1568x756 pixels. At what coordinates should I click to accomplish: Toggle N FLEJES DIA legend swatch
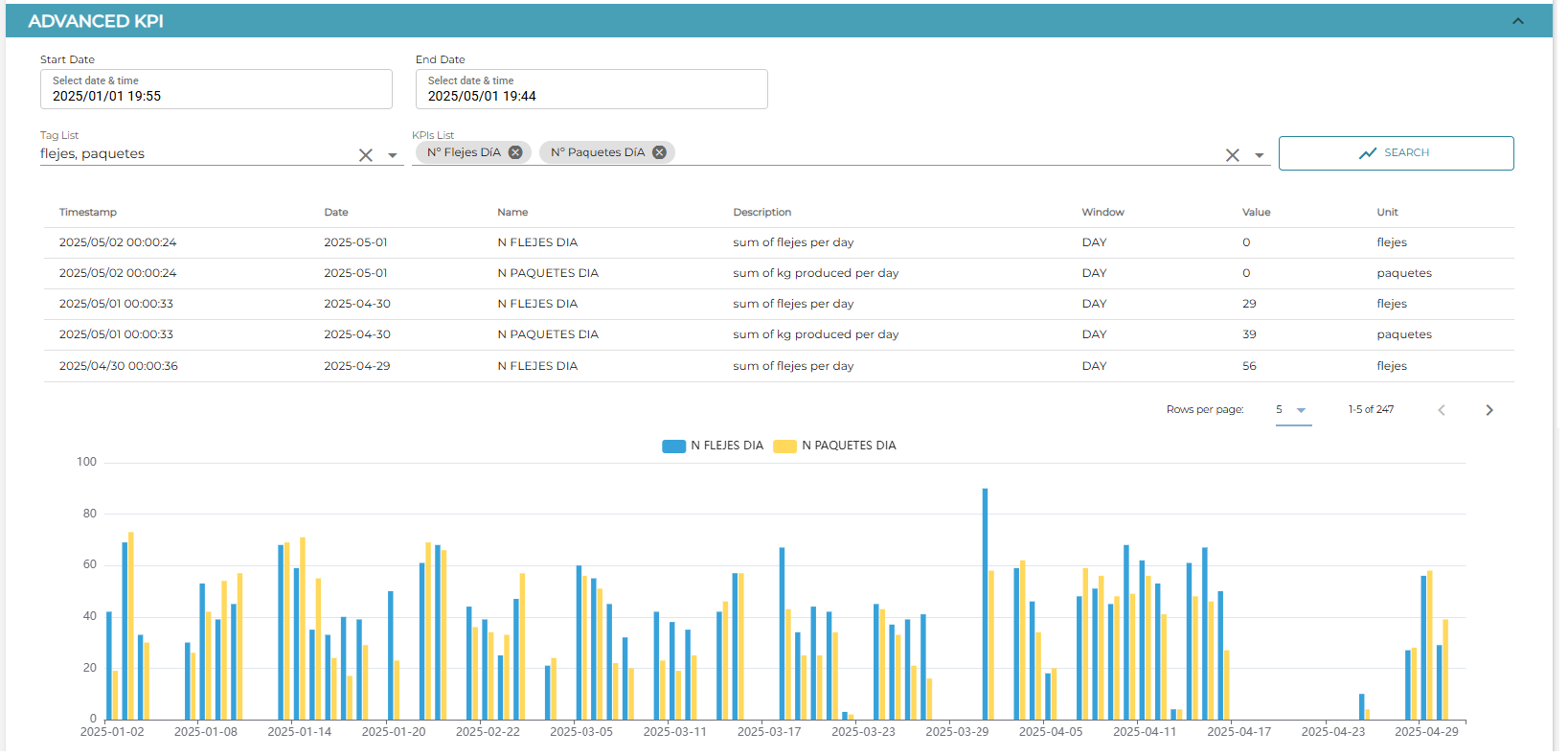point(673,447)
